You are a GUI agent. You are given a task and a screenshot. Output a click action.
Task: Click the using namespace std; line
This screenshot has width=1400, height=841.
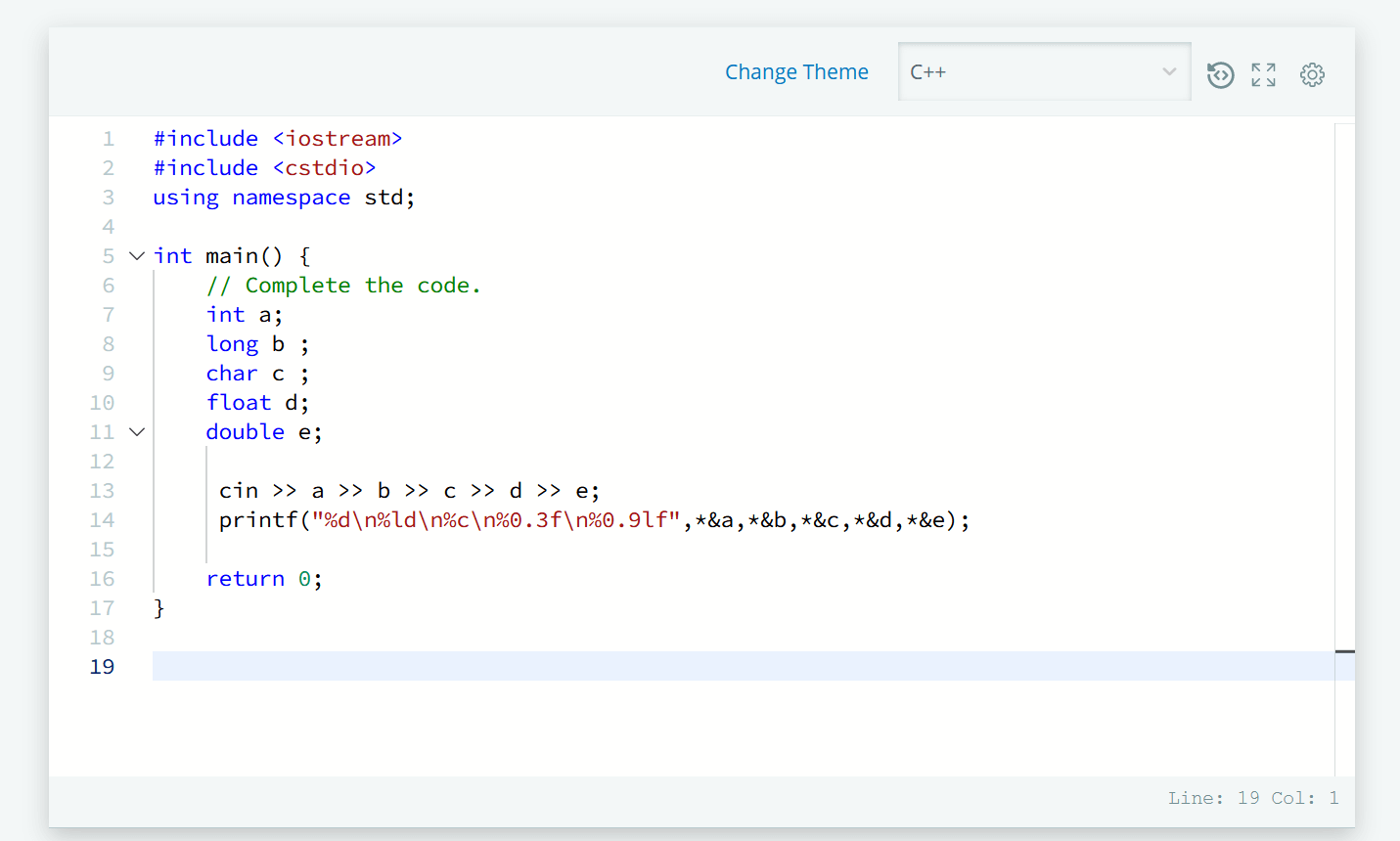tap(283, 197)
